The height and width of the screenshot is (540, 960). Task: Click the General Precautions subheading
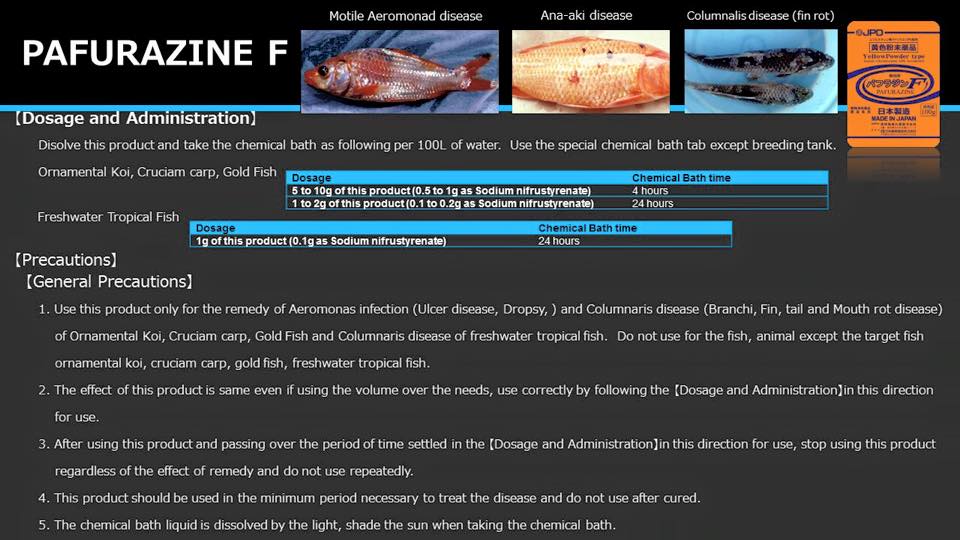click(109, 282)
